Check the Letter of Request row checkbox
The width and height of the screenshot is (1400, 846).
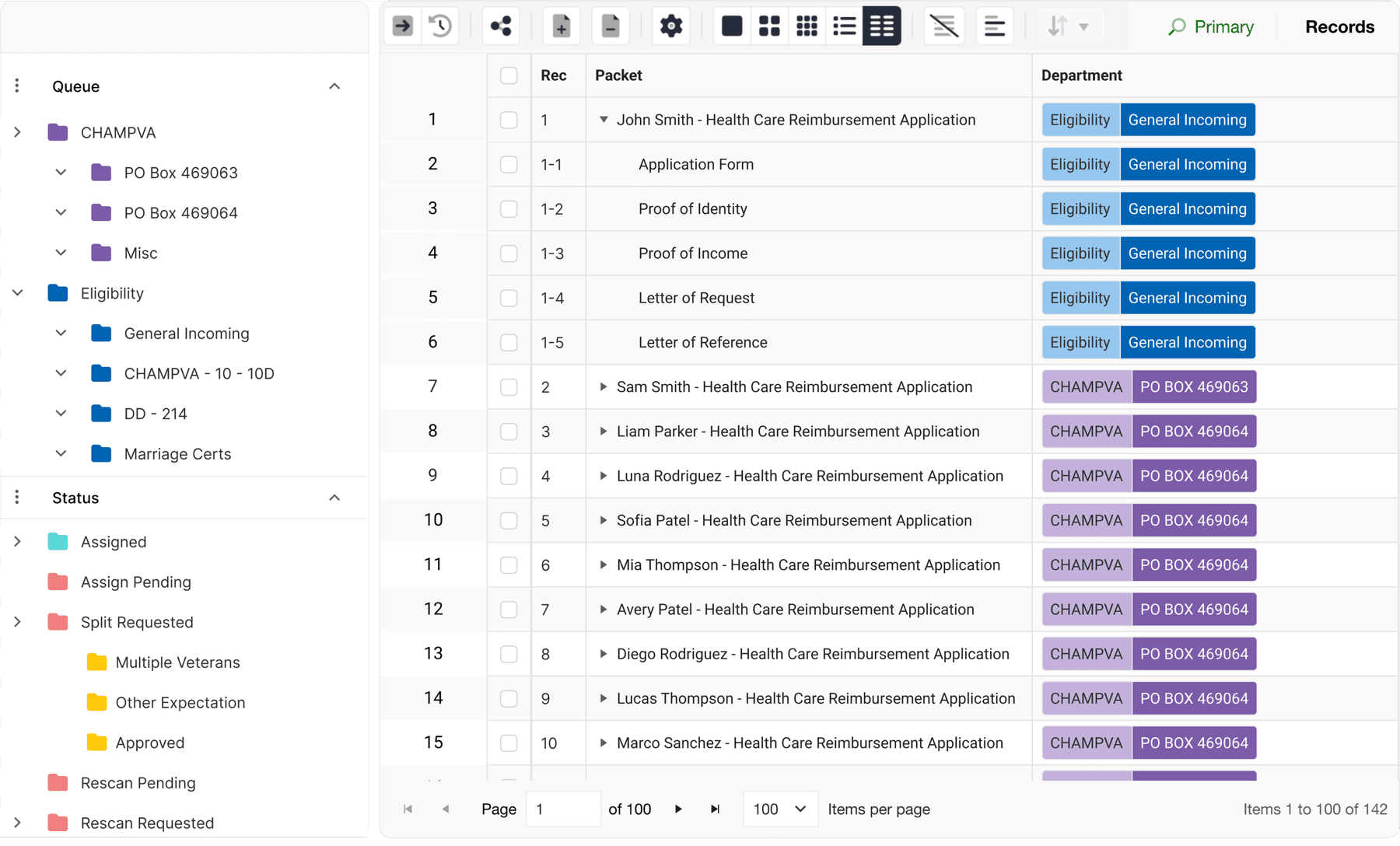pos(509,298)
